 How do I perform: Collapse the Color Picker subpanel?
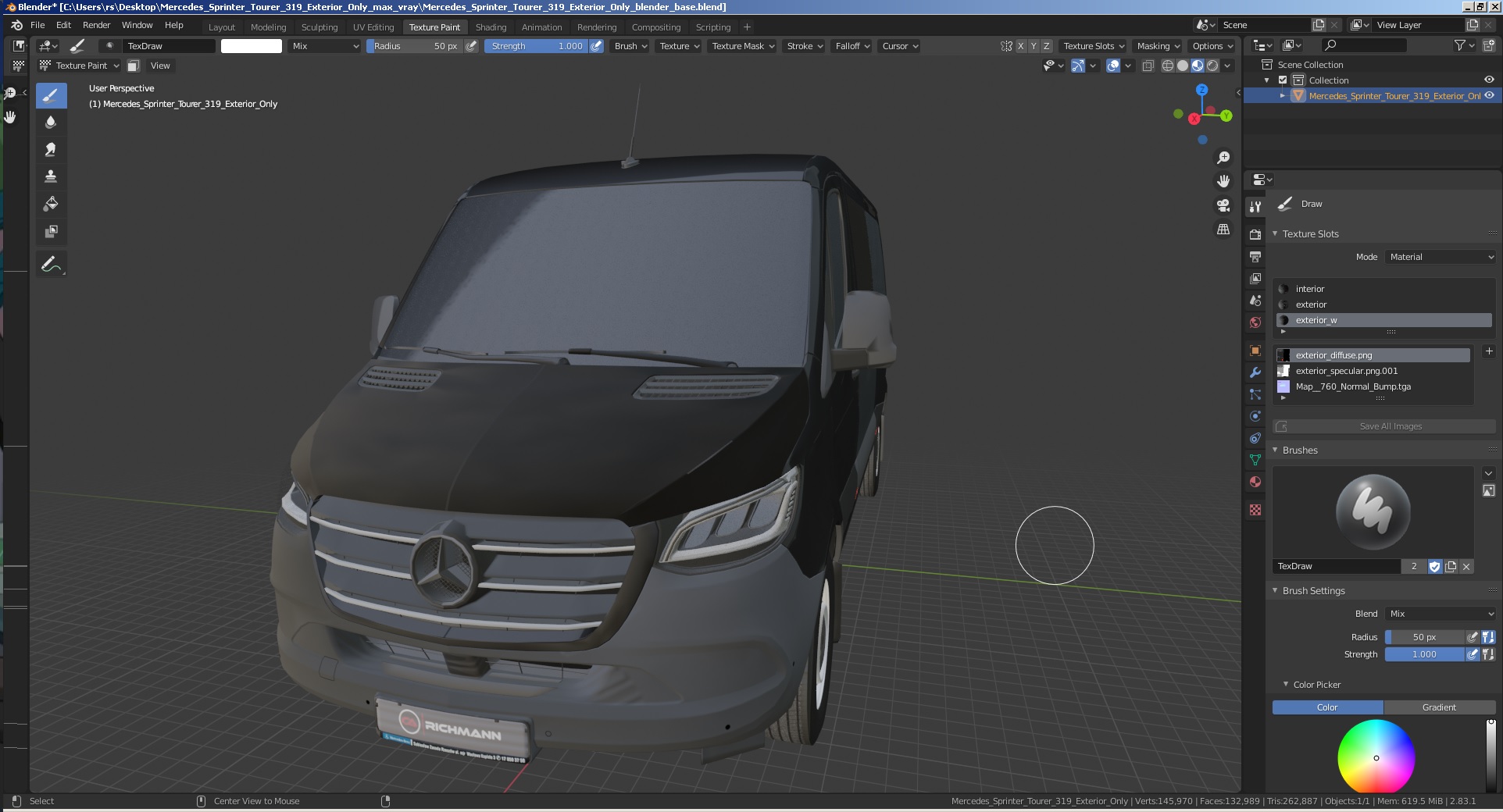1286,684
